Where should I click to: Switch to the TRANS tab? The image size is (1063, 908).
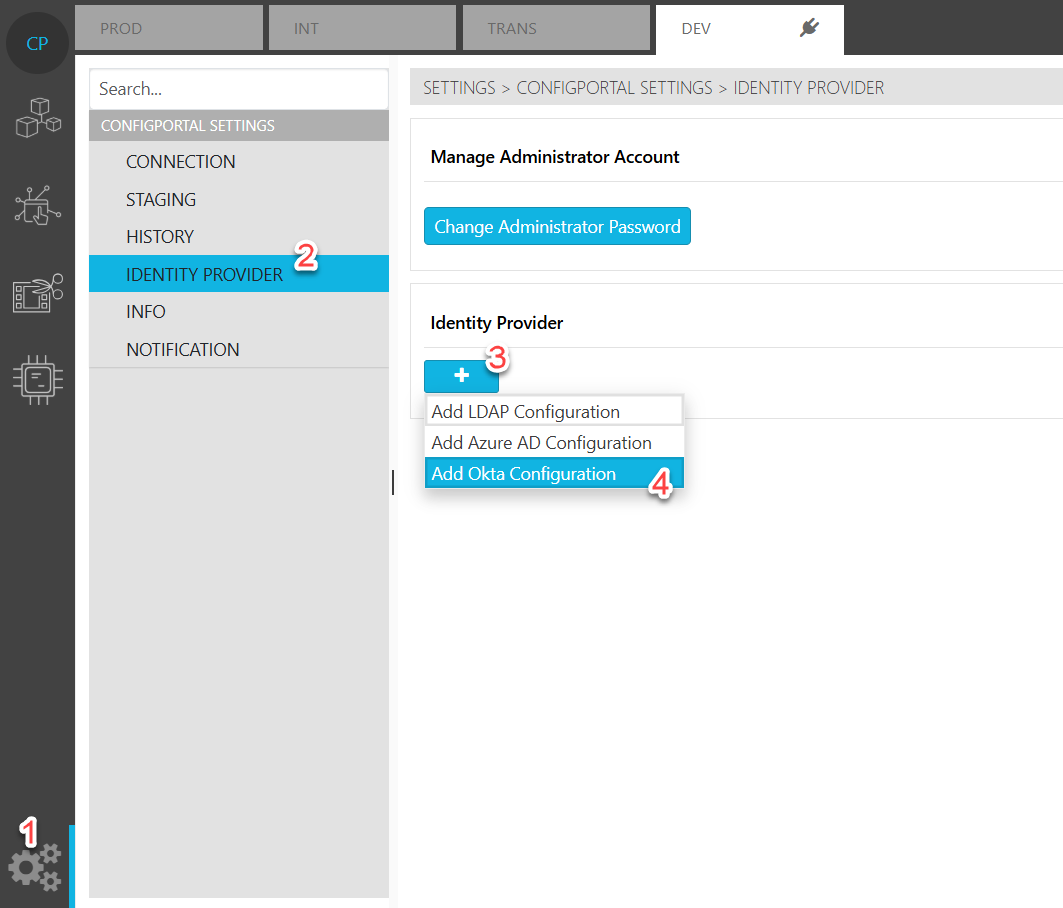tap(556, 29)
